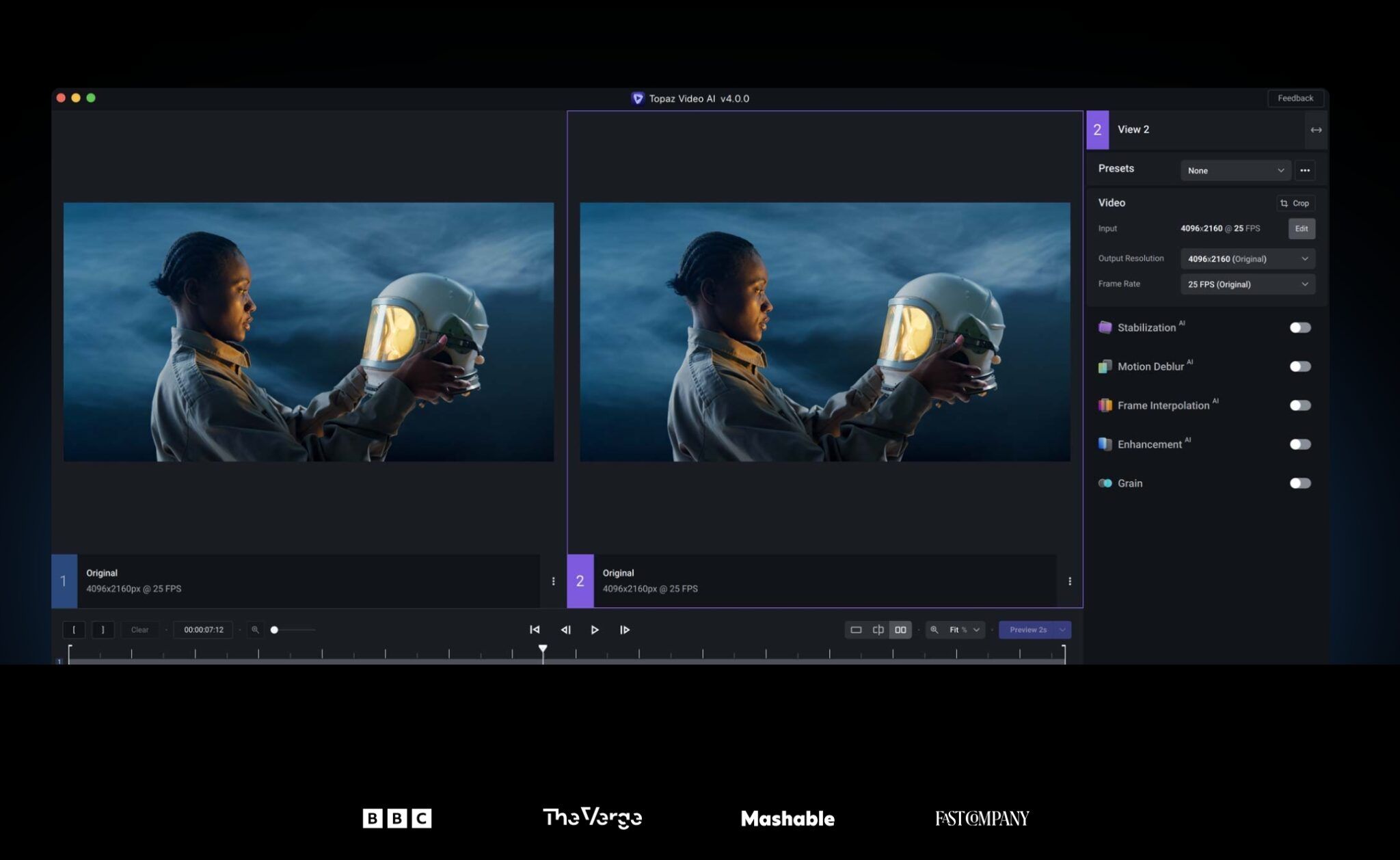Click the Frame Interpolation panel icon
This screenshot has height=860, width=1400.
pyautogui.click(x=1105, y=405)
